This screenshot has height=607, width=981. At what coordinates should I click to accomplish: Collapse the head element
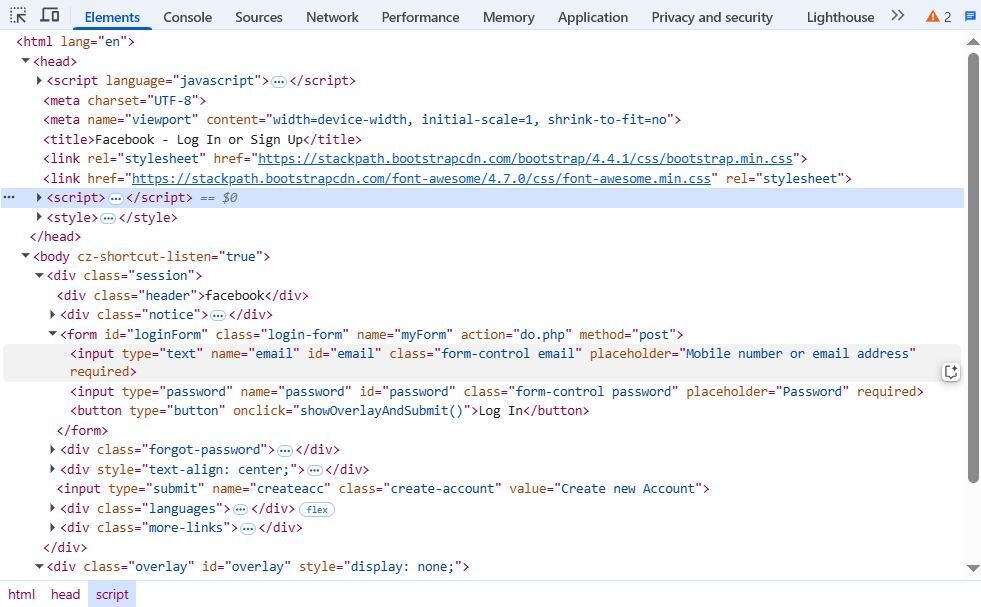(26, 61)
